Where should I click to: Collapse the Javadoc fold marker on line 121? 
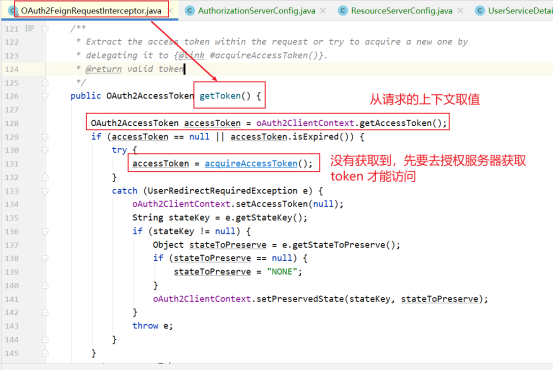tap(45, 29)
